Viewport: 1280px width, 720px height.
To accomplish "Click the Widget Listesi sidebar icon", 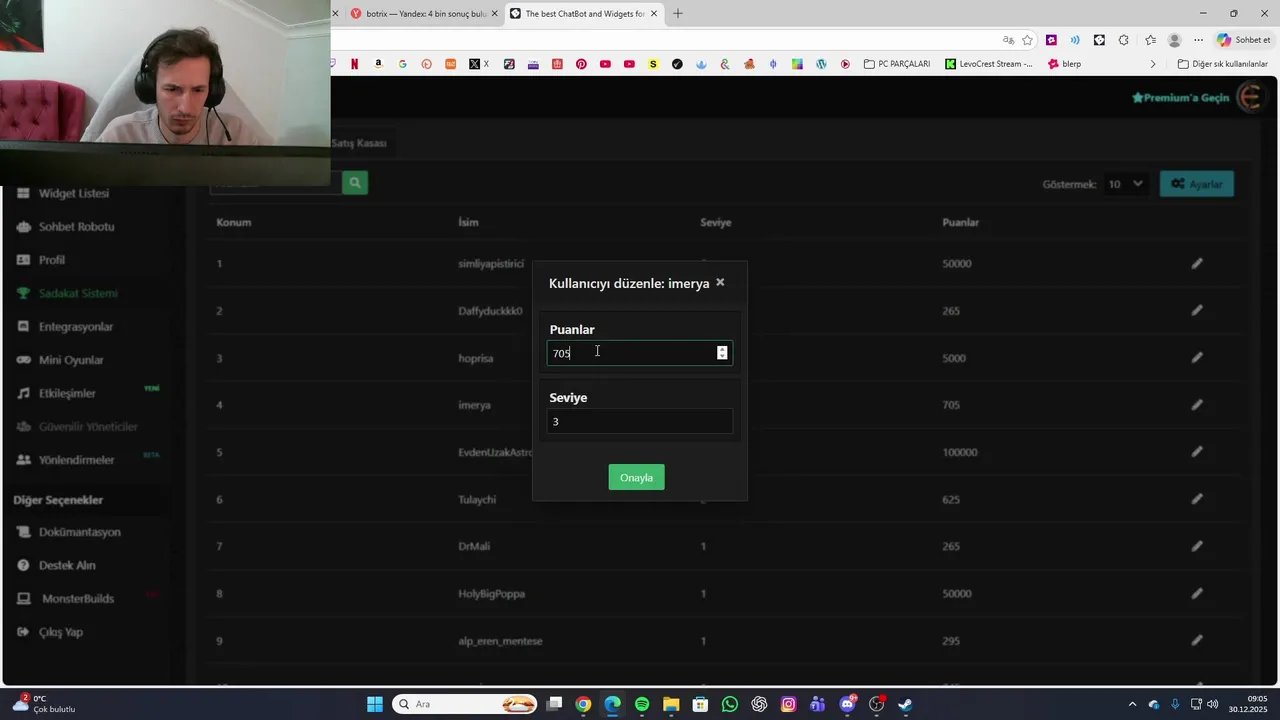I will (x=24, y=193).
